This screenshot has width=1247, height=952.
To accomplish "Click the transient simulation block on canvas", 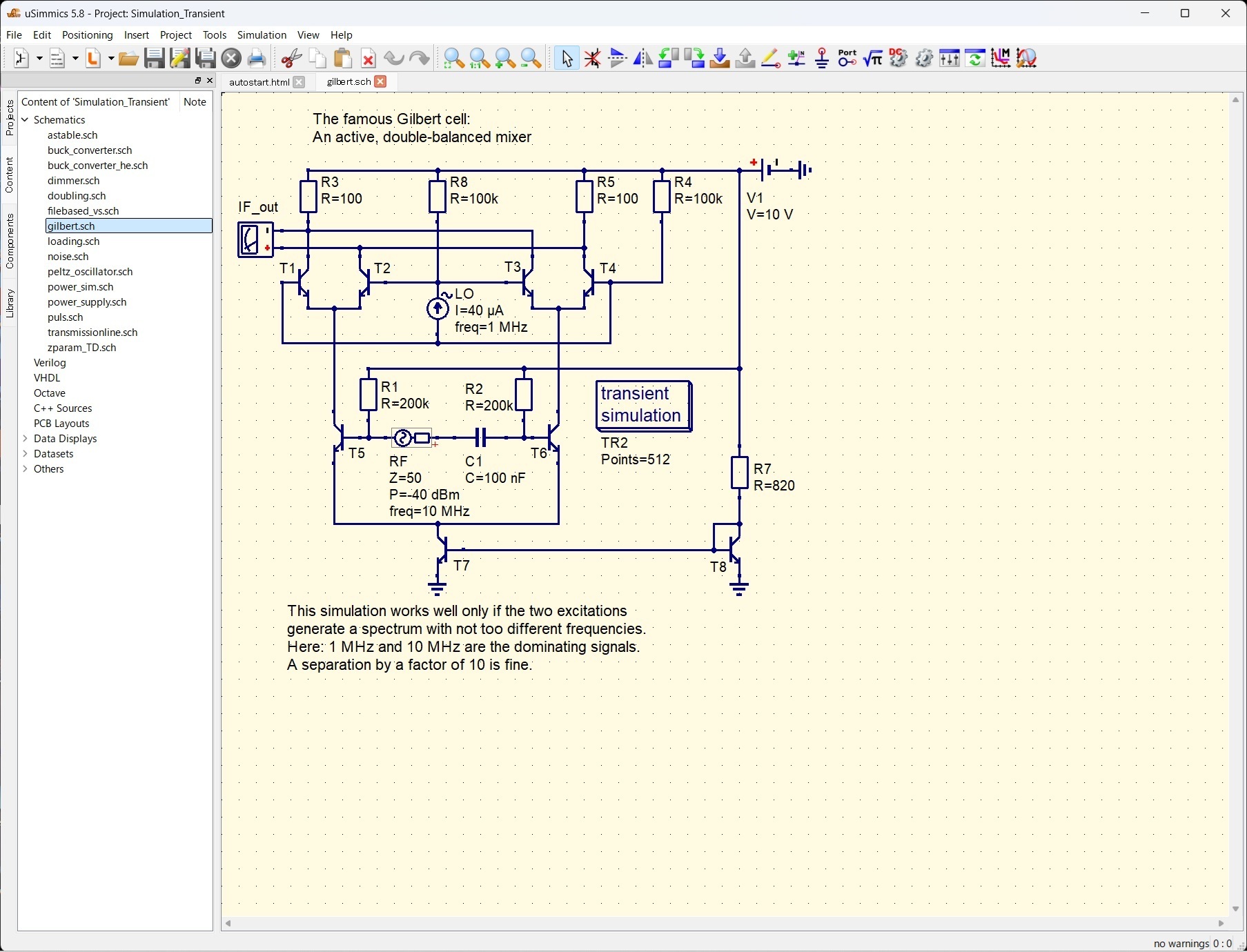I will (x=643, y=406).
